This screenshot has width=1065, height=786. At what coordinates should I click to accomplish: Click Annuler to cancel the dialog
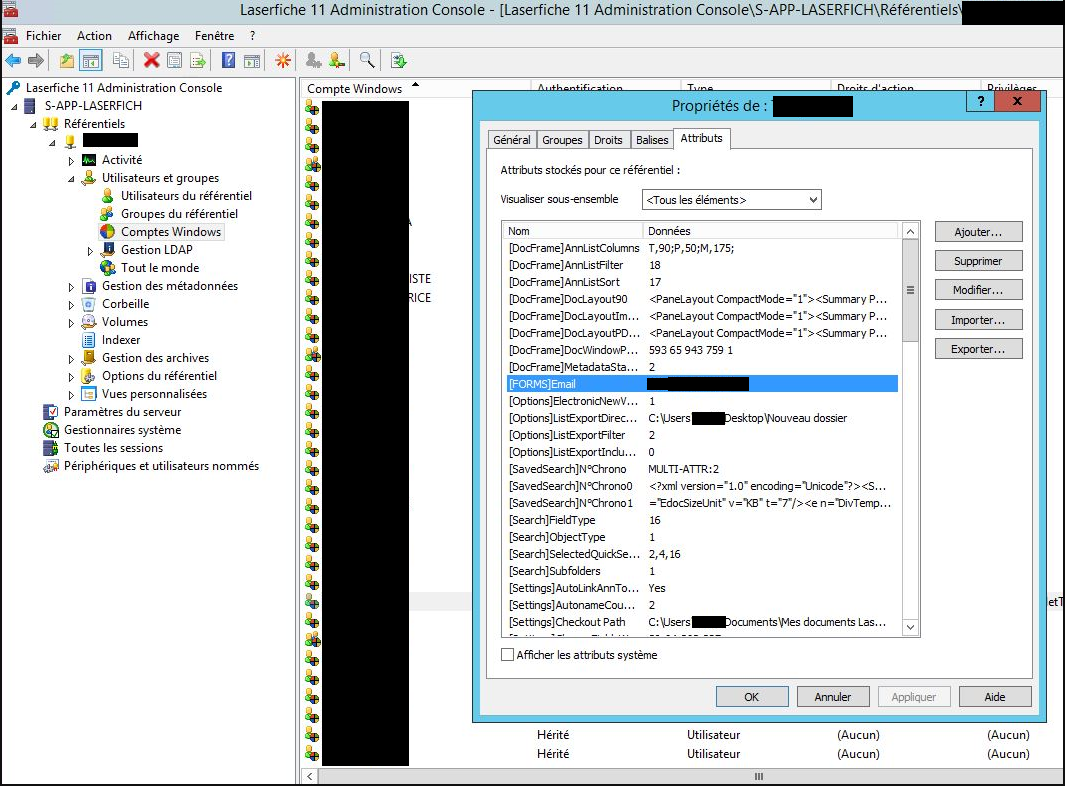tap(833, 696)
